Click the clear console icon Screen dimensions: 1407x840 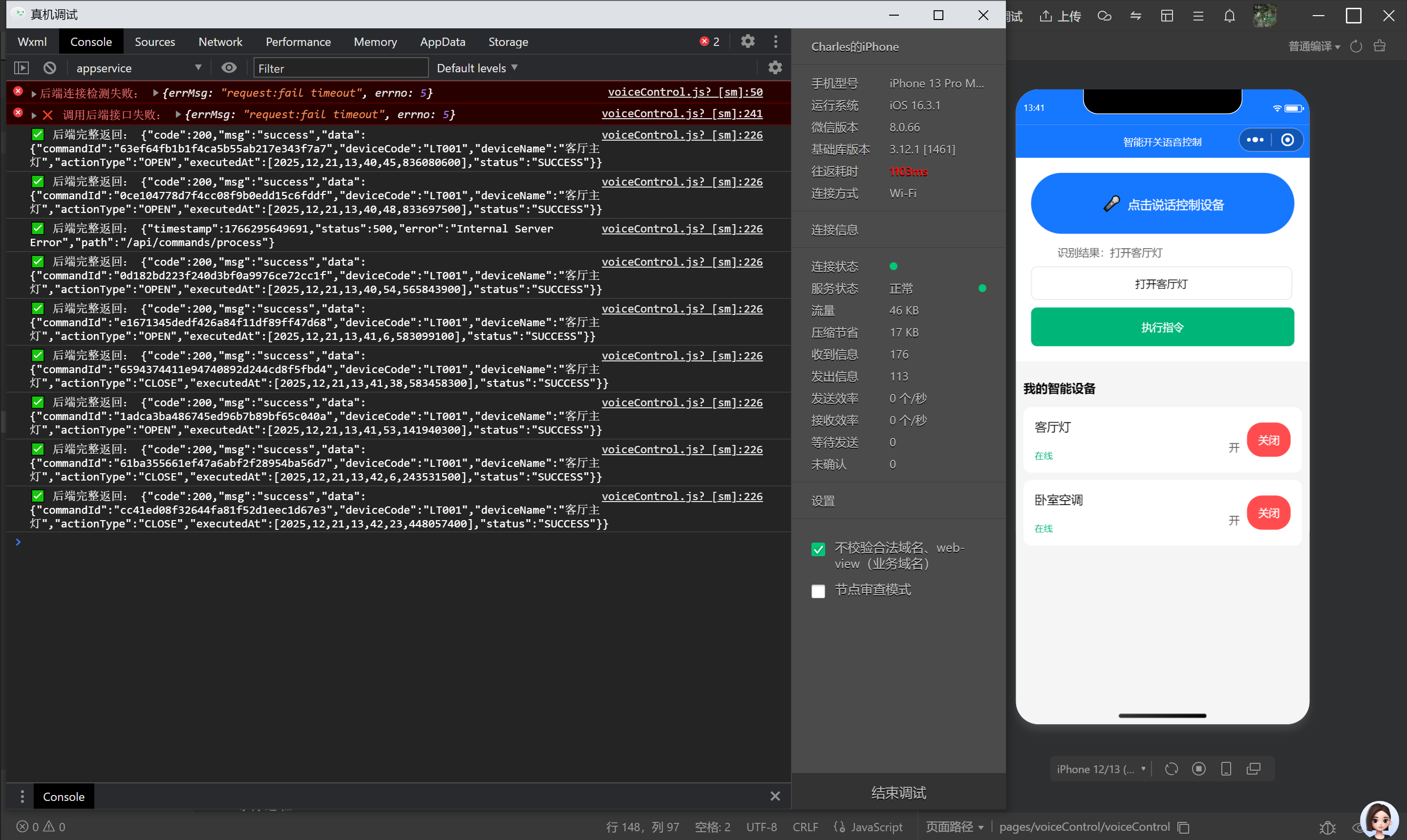(x=50, y=68)
